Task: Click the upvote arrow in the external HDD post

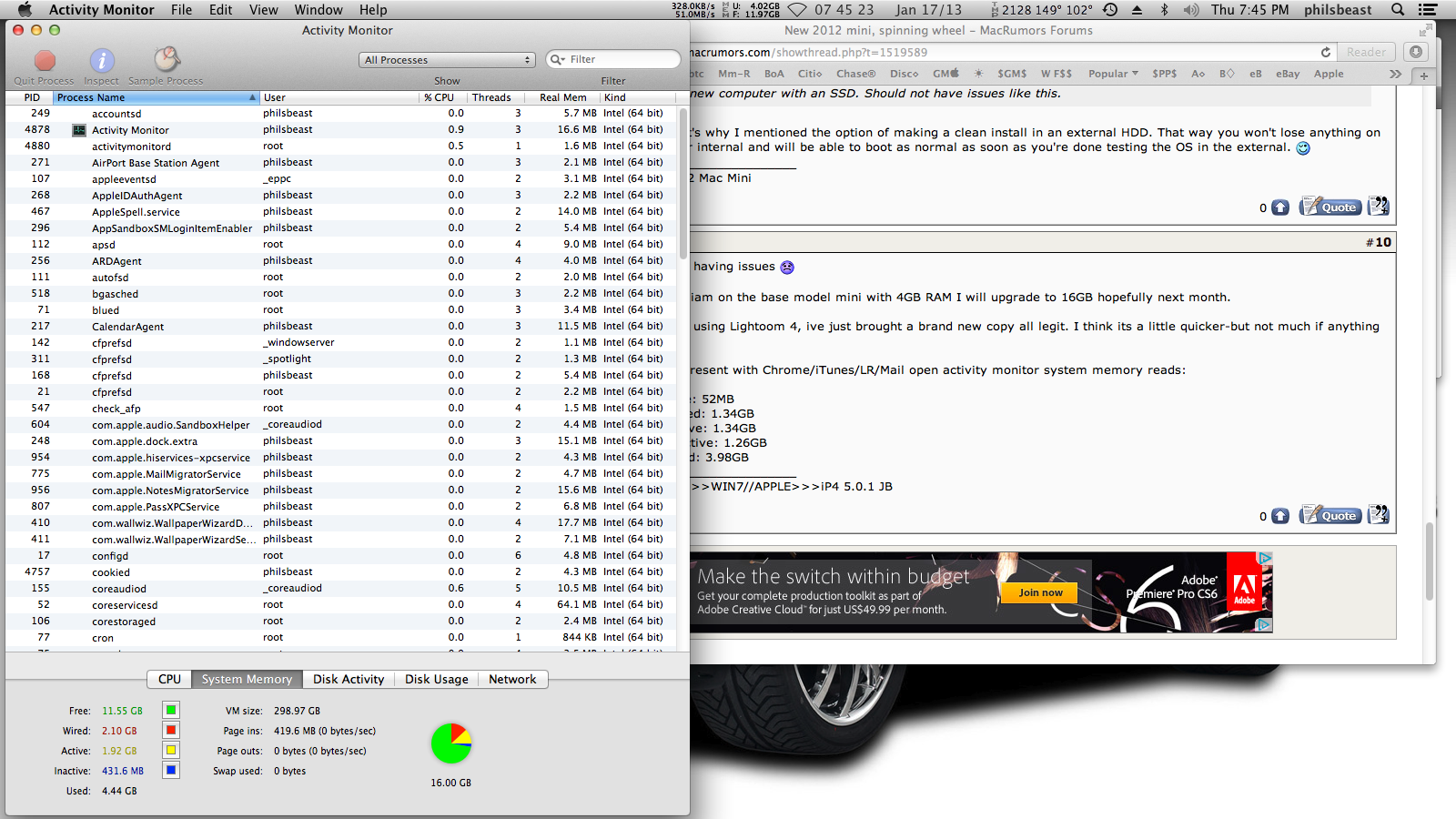Action: point(1280,207)
